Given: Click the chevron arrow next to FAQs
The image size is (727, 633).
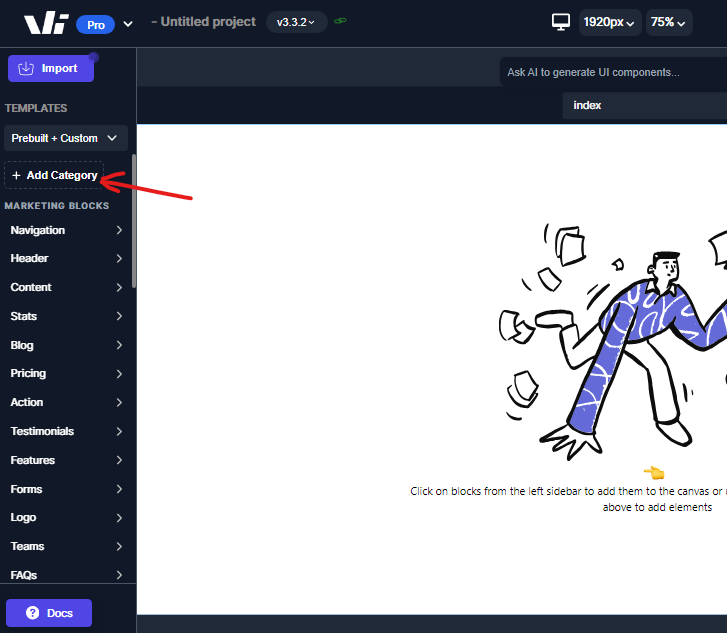Looking at the screenshot, I should [x=119, y=575].
